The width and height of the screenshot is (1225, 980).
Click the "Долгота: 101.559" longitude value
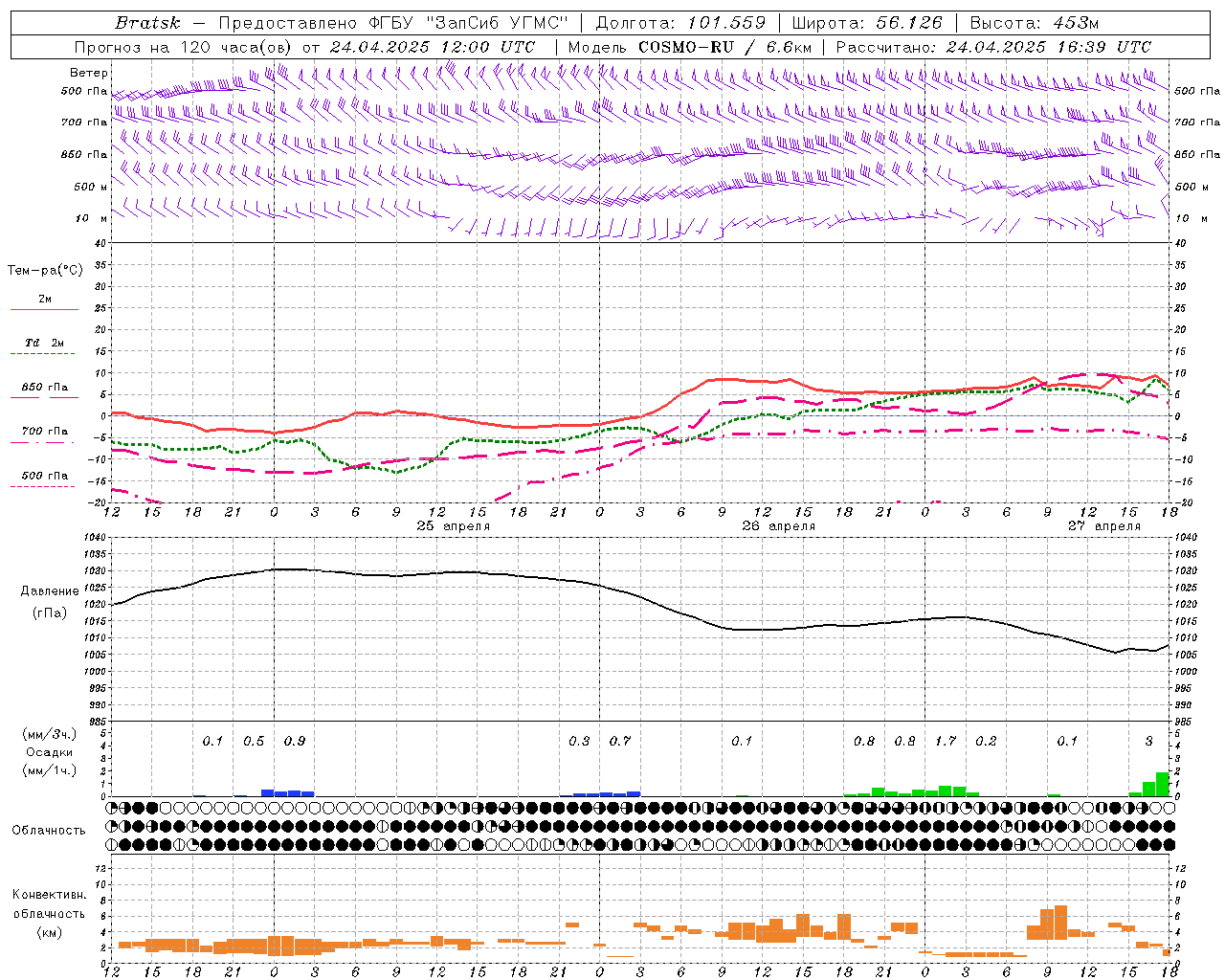tap(680, 23)
